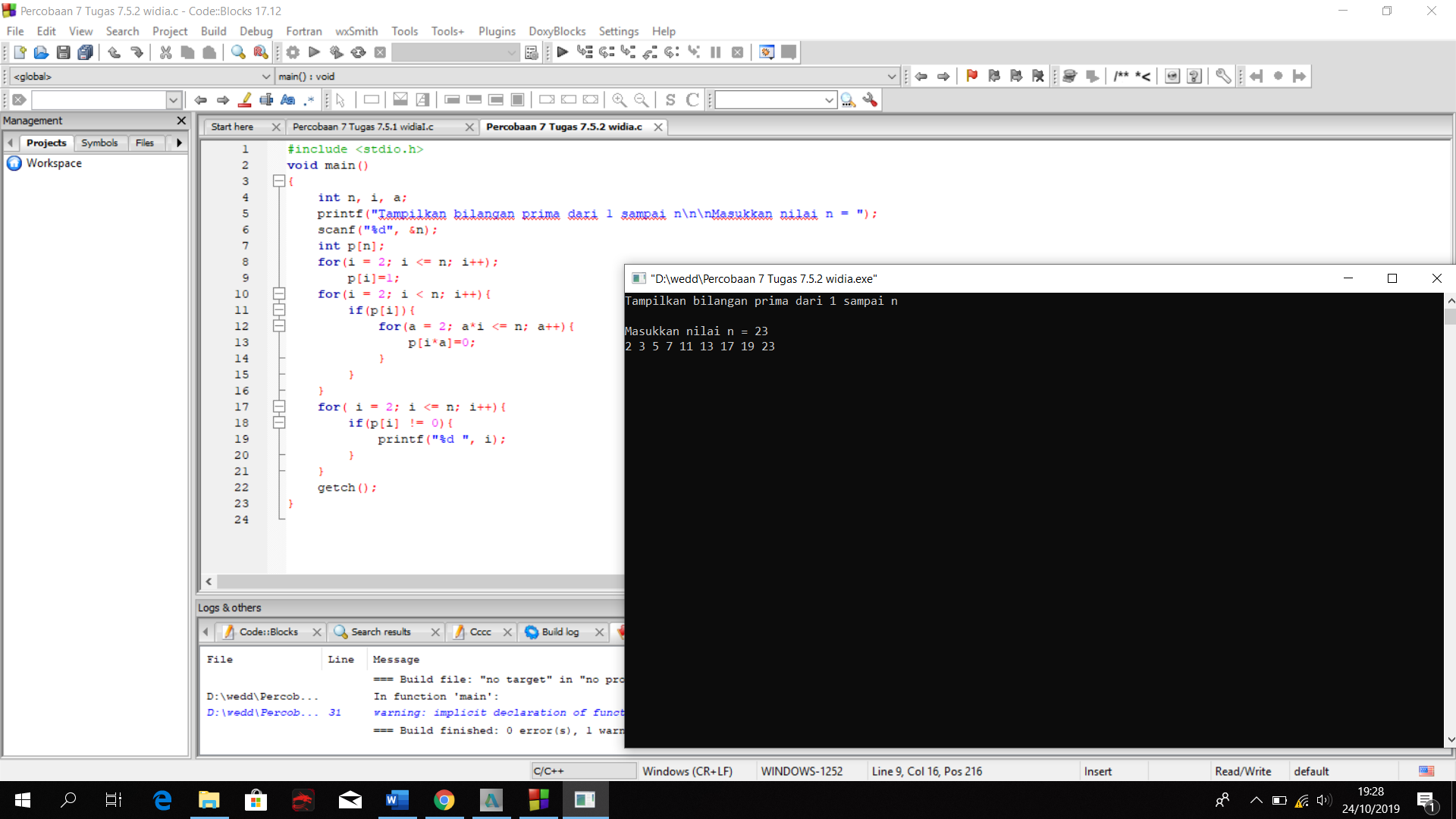Click the Rebuild icon
Viewport: 1456px width, 819px height.
[358, 52]
